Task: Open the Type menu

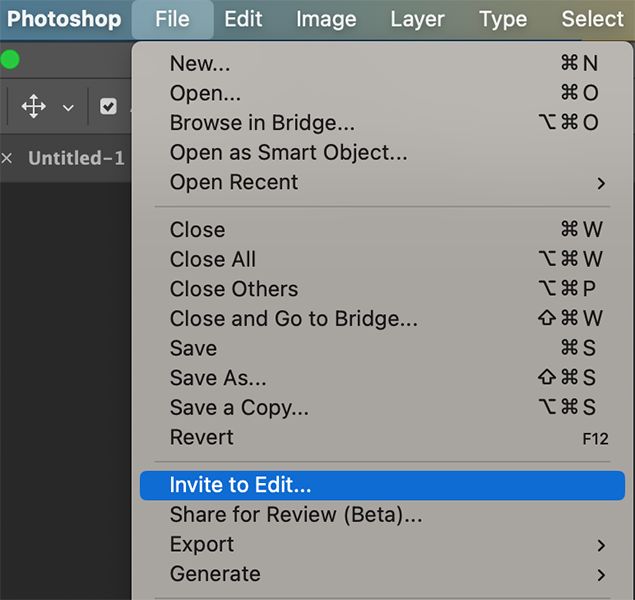Action: [503, 19]
